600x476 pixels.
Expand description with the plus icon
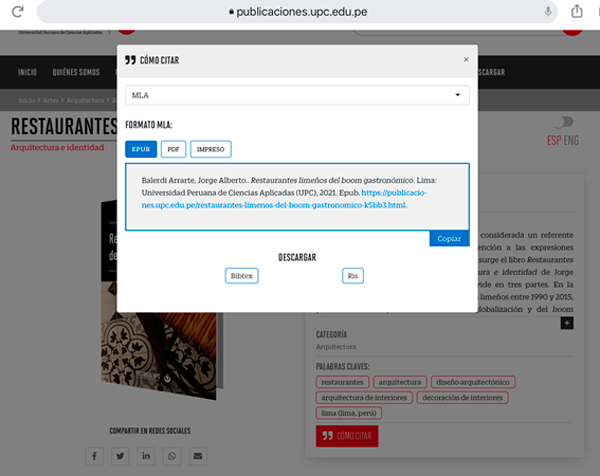pos(567,323)
